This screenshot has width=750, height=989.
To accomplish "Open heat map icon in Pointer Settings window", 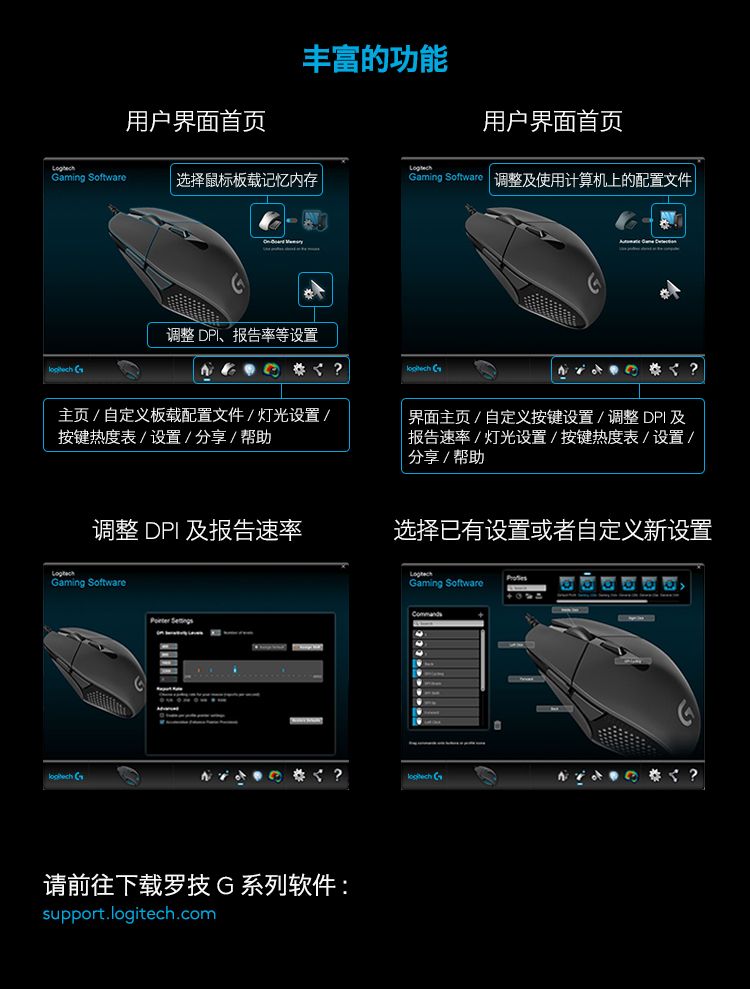I will (275, 776).
